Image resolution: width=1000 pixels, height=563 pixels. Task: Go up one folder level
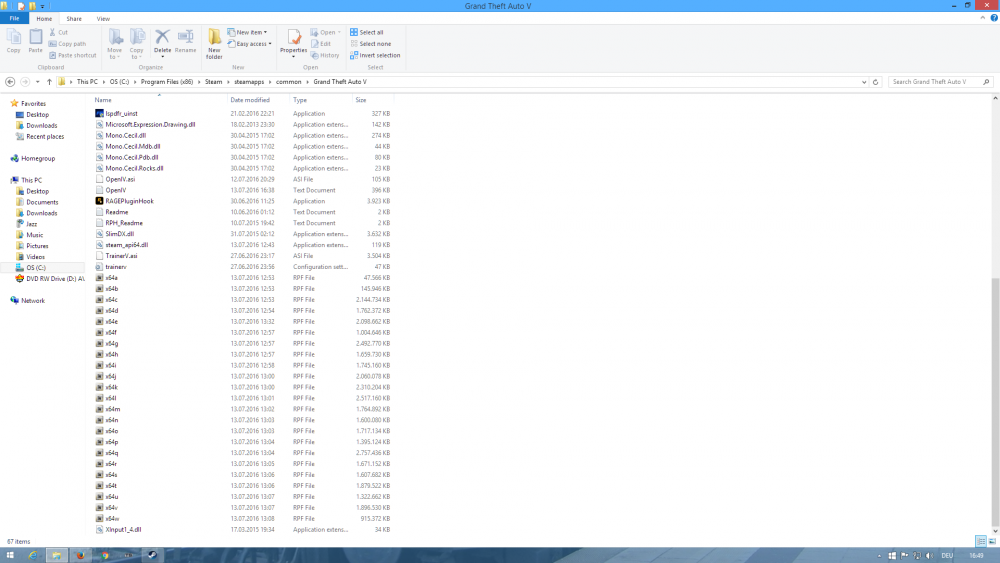49,82
